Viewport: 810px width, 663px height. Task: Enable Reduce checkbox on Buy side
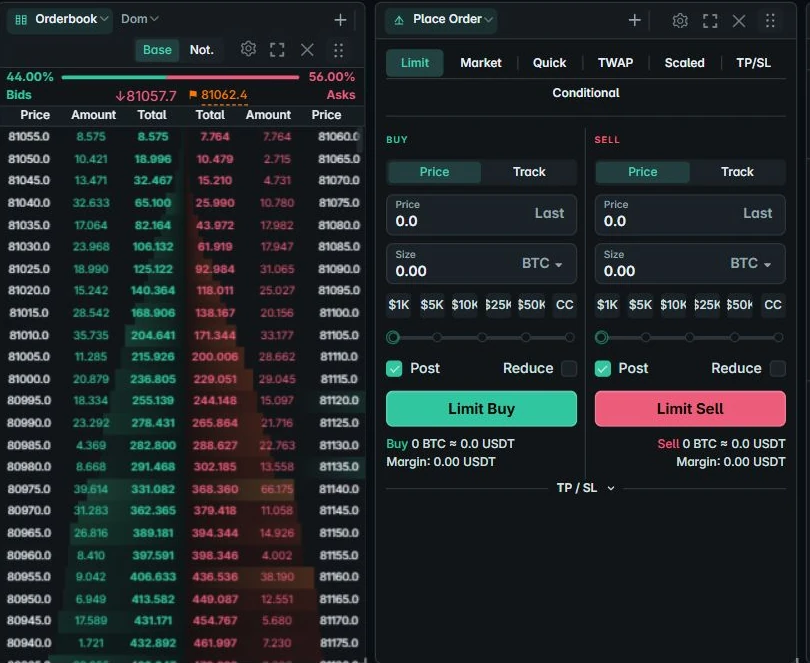[x=569, y=368]
